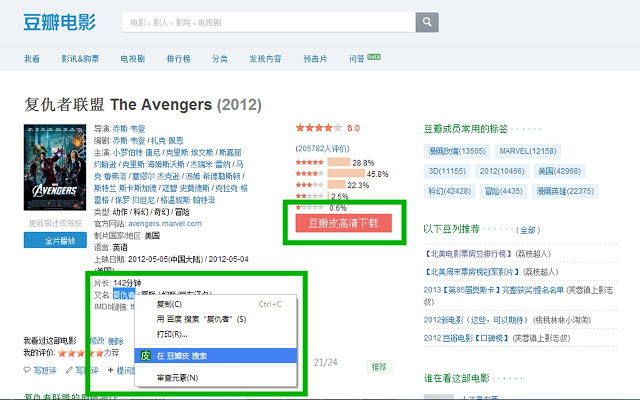Image resolution: width=640 pixels, height=400 pixels.
Task: Click the Avengers movie poster
Action: tap(55, 167)
